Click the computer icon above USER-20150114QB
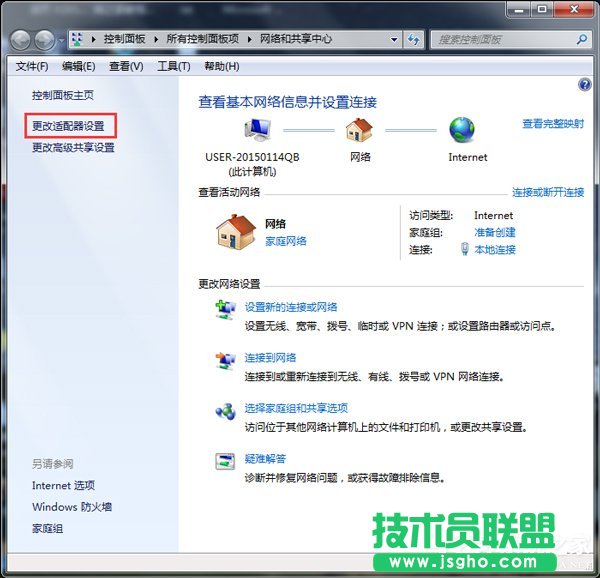This screenshot has height=578, width=600. coord(258,129)
